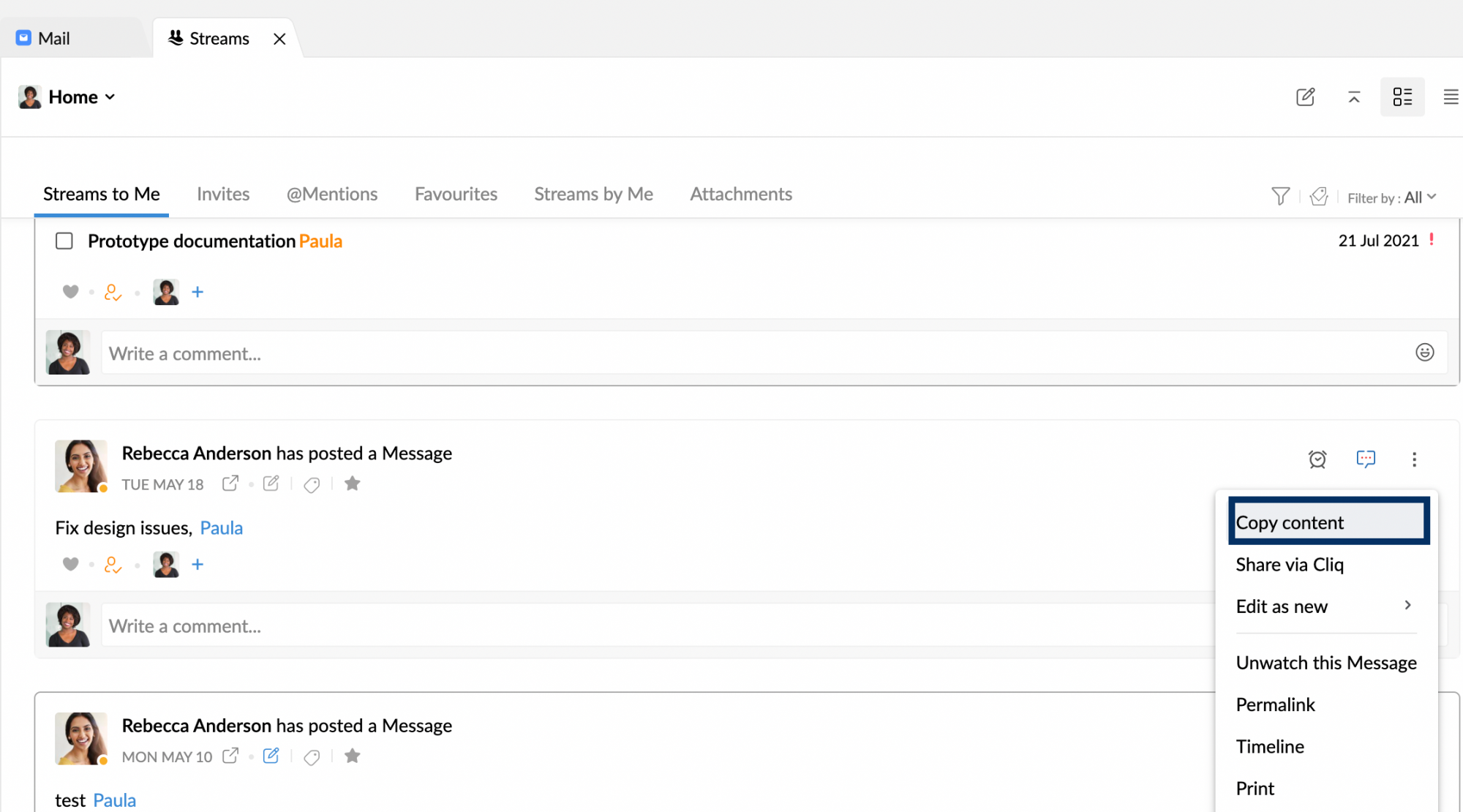
Task: Expand the add participant plus button
Action: point(197,564)
